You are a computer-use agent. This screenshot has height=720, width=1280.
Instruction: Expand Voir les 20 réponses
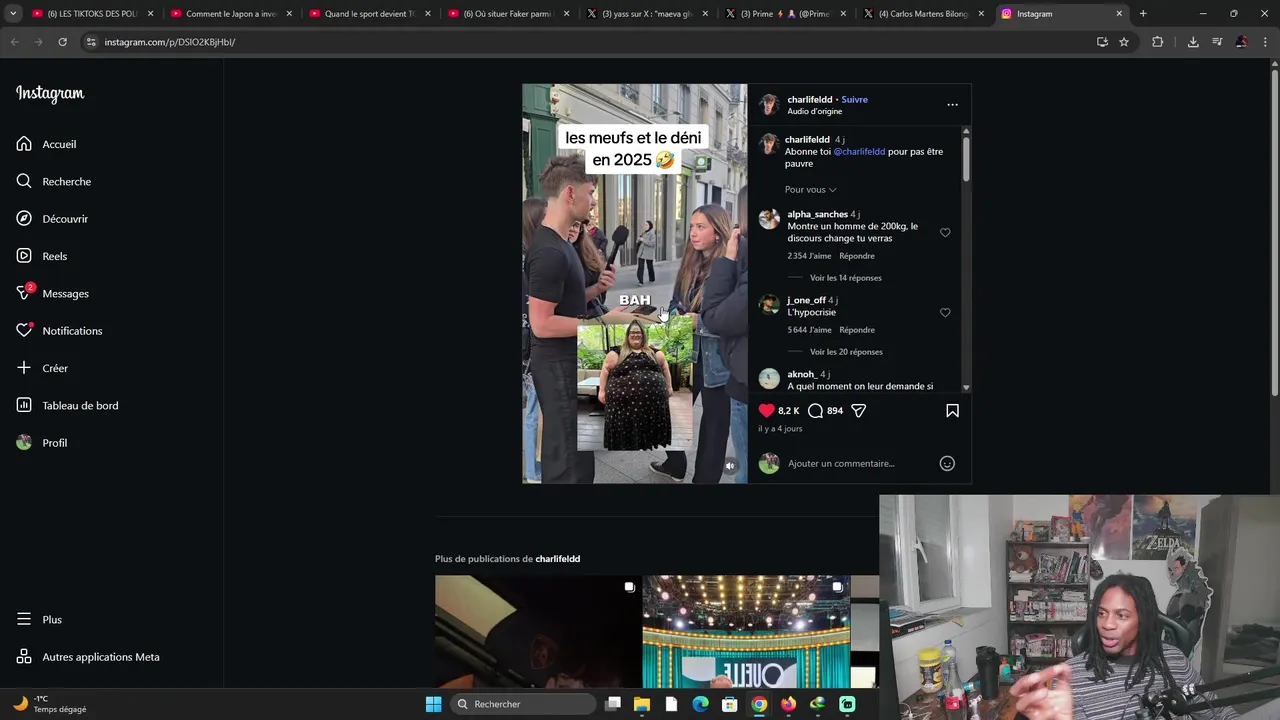846,352
